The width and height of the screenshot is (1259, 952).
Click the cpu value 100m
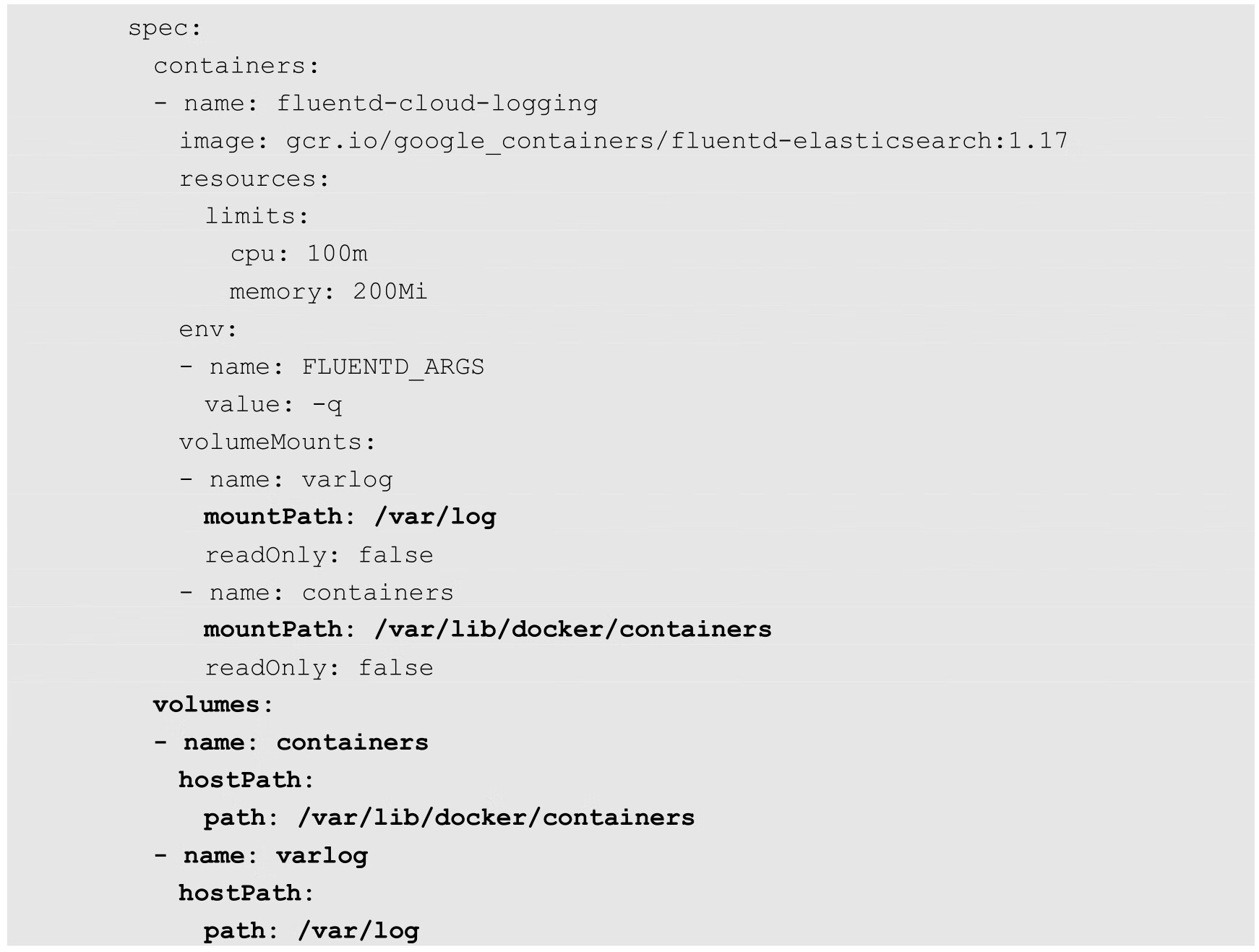[x=337, y=254]
